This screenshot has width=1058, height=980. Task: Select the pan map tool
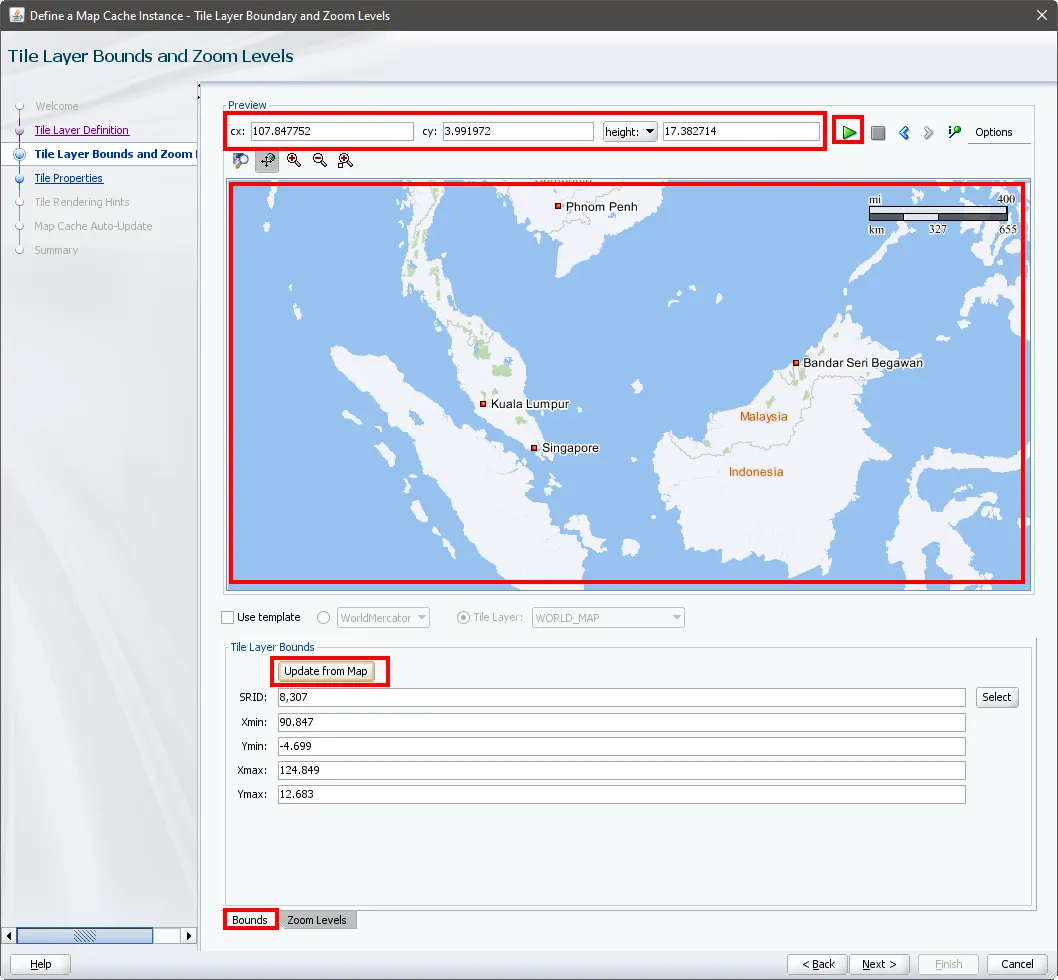(x=267, y=161)
